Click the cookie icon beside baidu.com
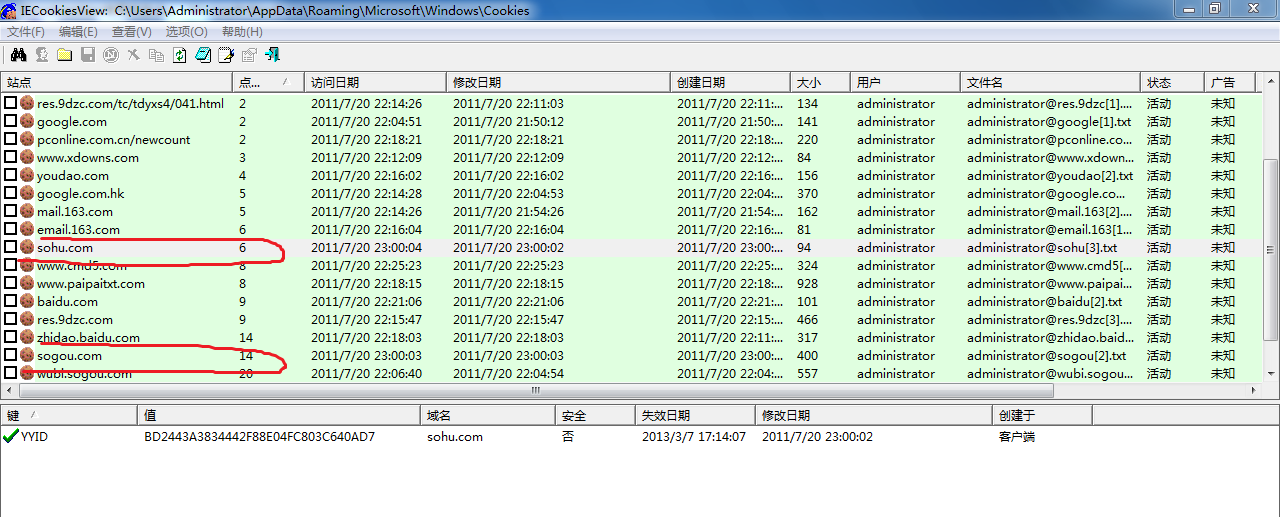 click(x=27, y=301)
